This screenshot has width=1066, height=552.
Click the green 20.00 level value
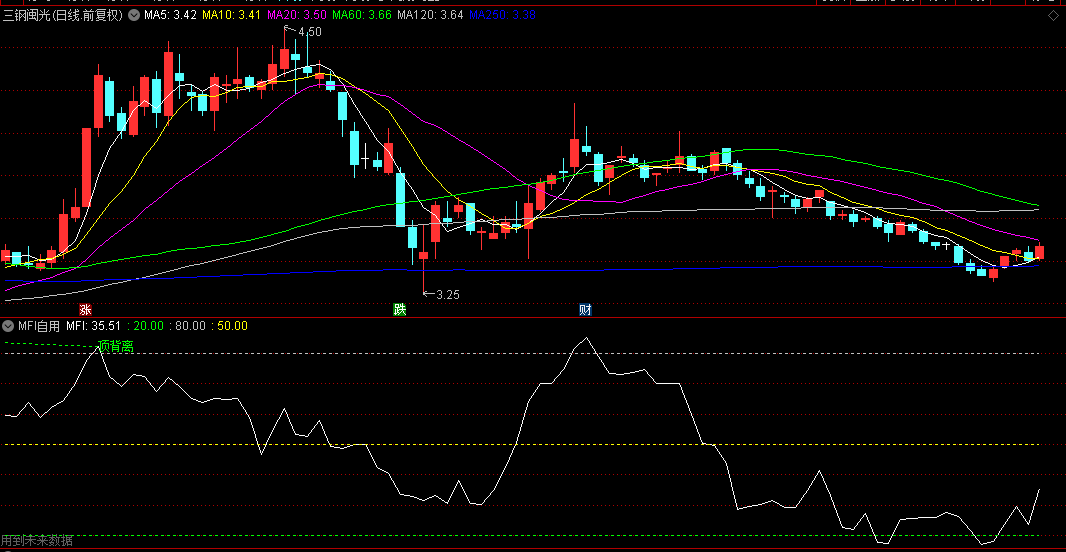[x=149, y=326]
